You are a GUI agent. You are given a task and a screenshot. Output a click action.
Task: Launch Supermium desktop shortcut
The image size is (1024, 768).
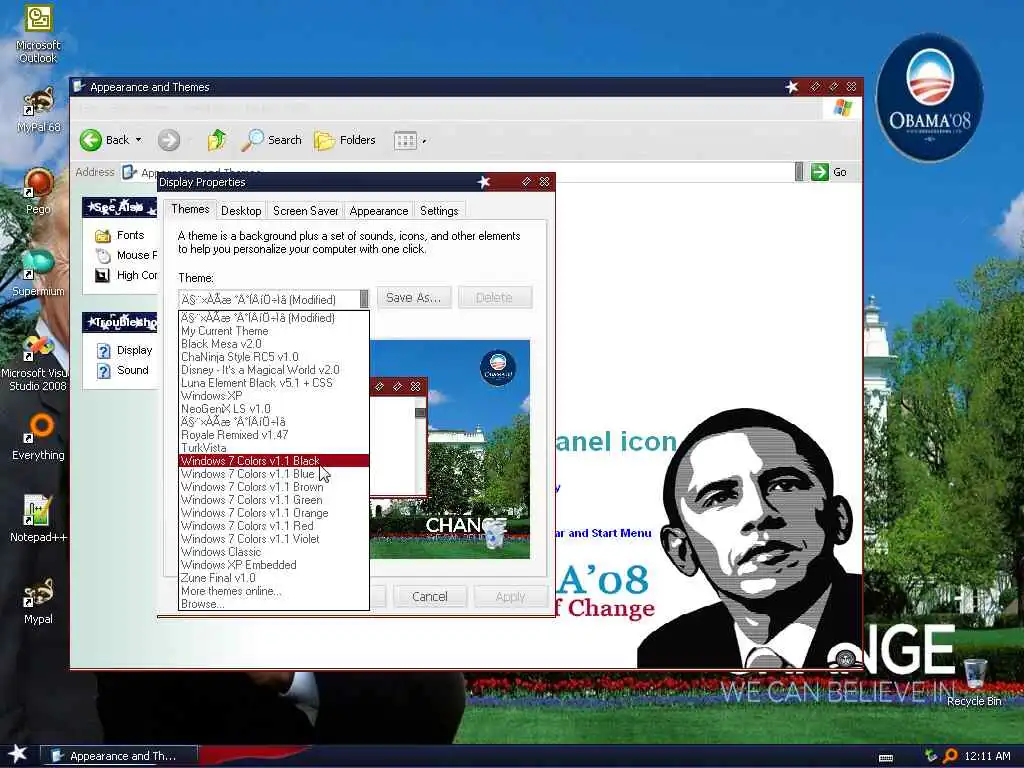(38, 273)
